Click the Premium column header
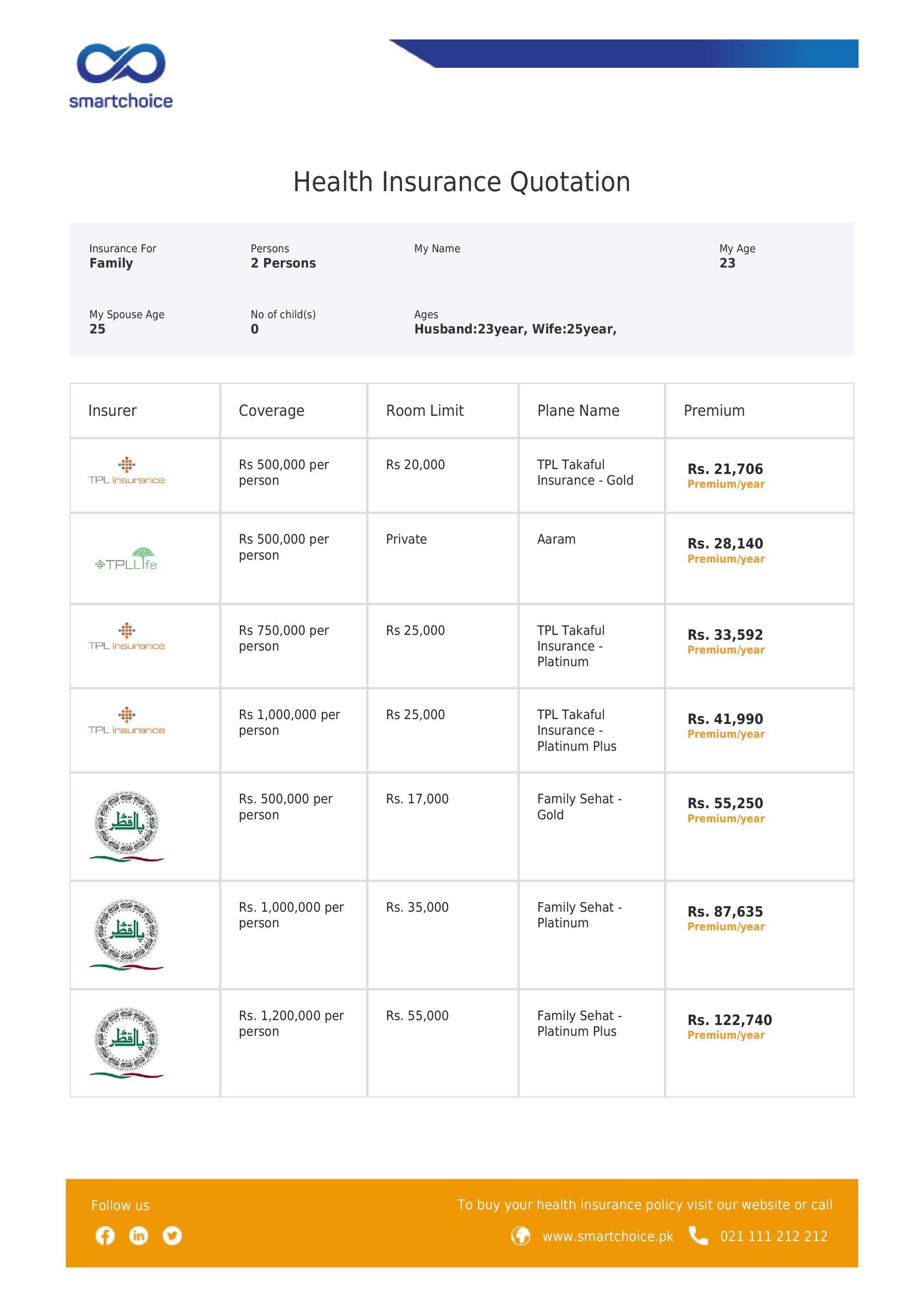The image size is (924, 1307). point(714,411)
